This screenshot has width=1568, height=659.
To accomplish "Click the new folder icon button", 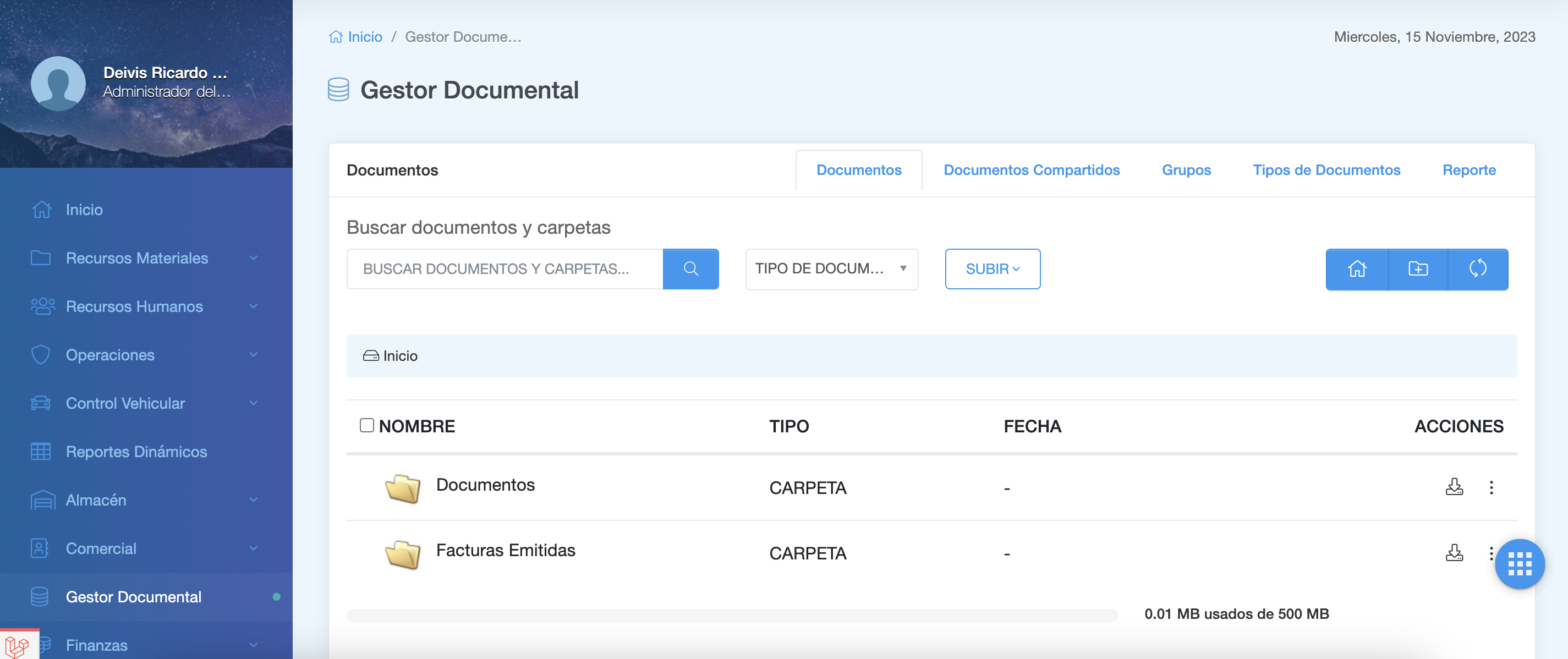I will pos(1418,268).
